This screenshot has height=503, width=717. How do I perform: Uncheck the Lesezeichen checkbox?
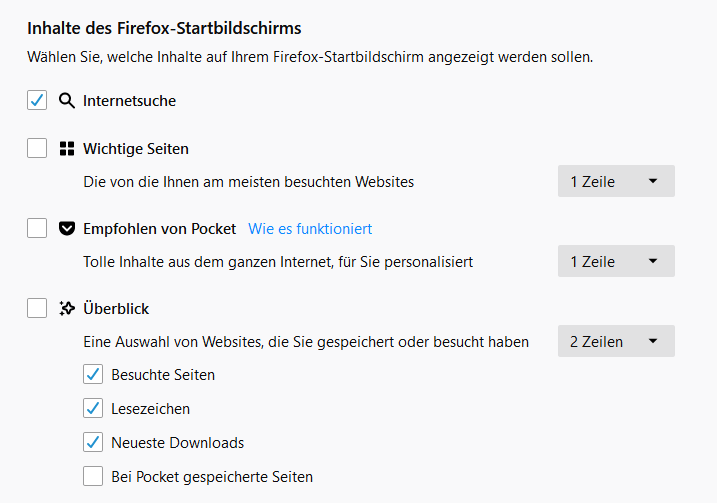(x=93, y=409)
